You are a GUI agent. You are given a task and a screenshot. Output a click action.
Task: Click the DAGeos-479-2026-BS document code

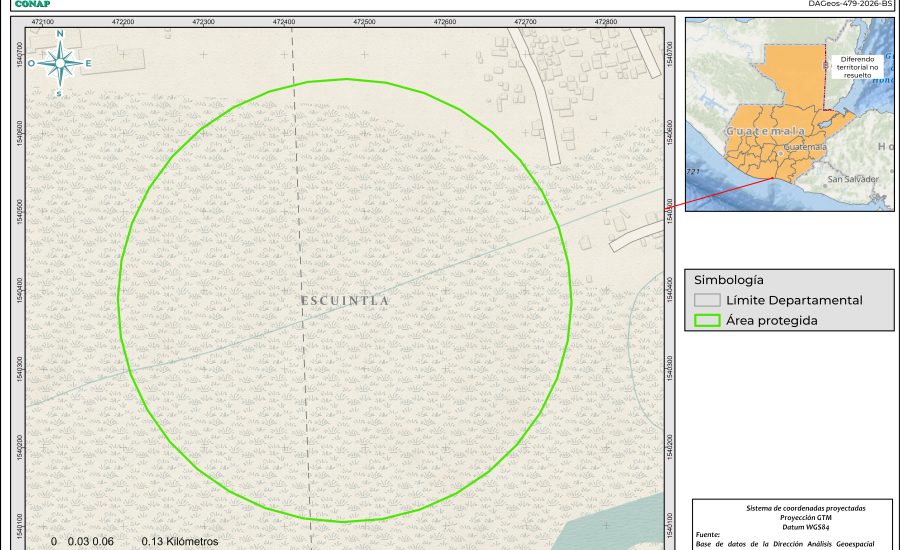click(849, 4)
